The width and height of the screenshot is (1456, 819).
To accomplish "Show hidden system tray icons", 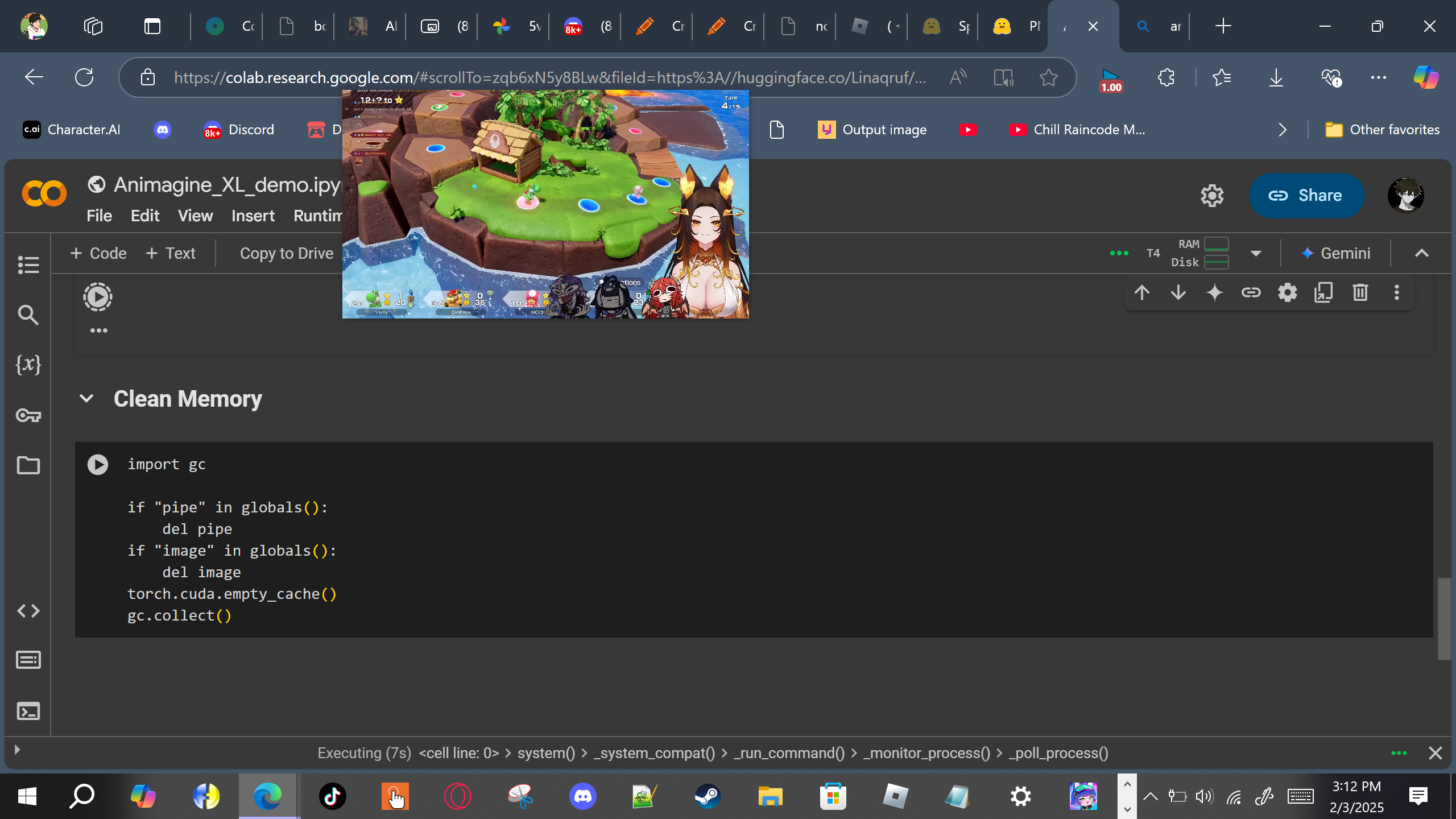I will point(1150,796).
